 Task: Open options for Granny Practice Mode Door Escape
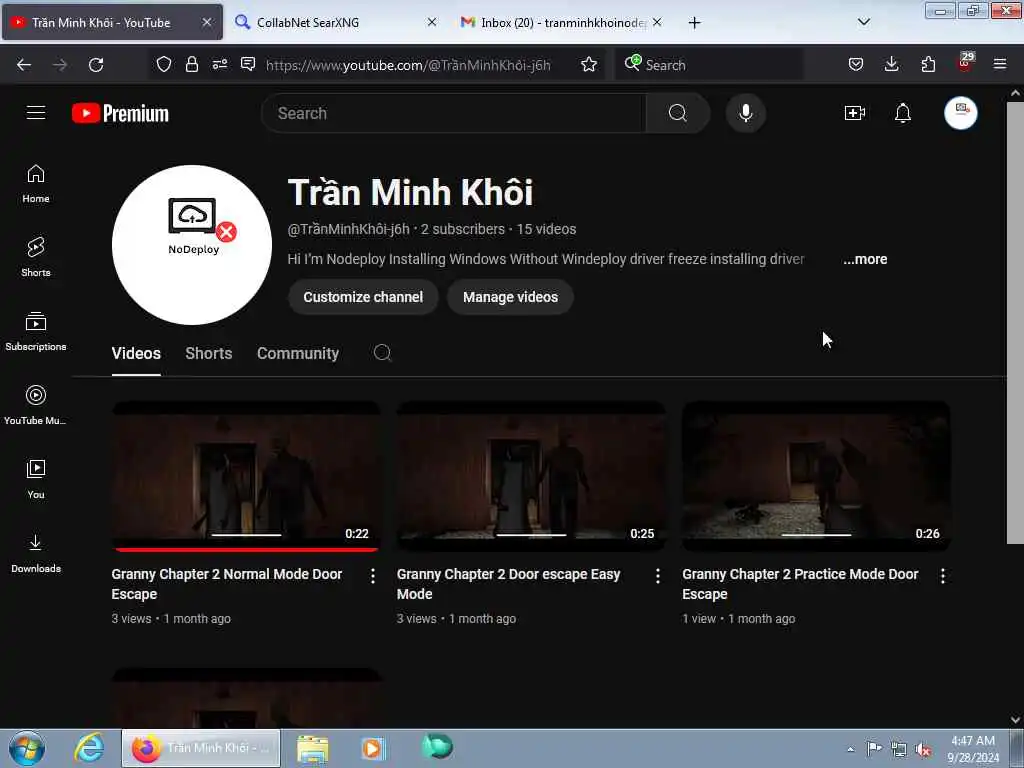pyautogui.click(x=942, y=575)
